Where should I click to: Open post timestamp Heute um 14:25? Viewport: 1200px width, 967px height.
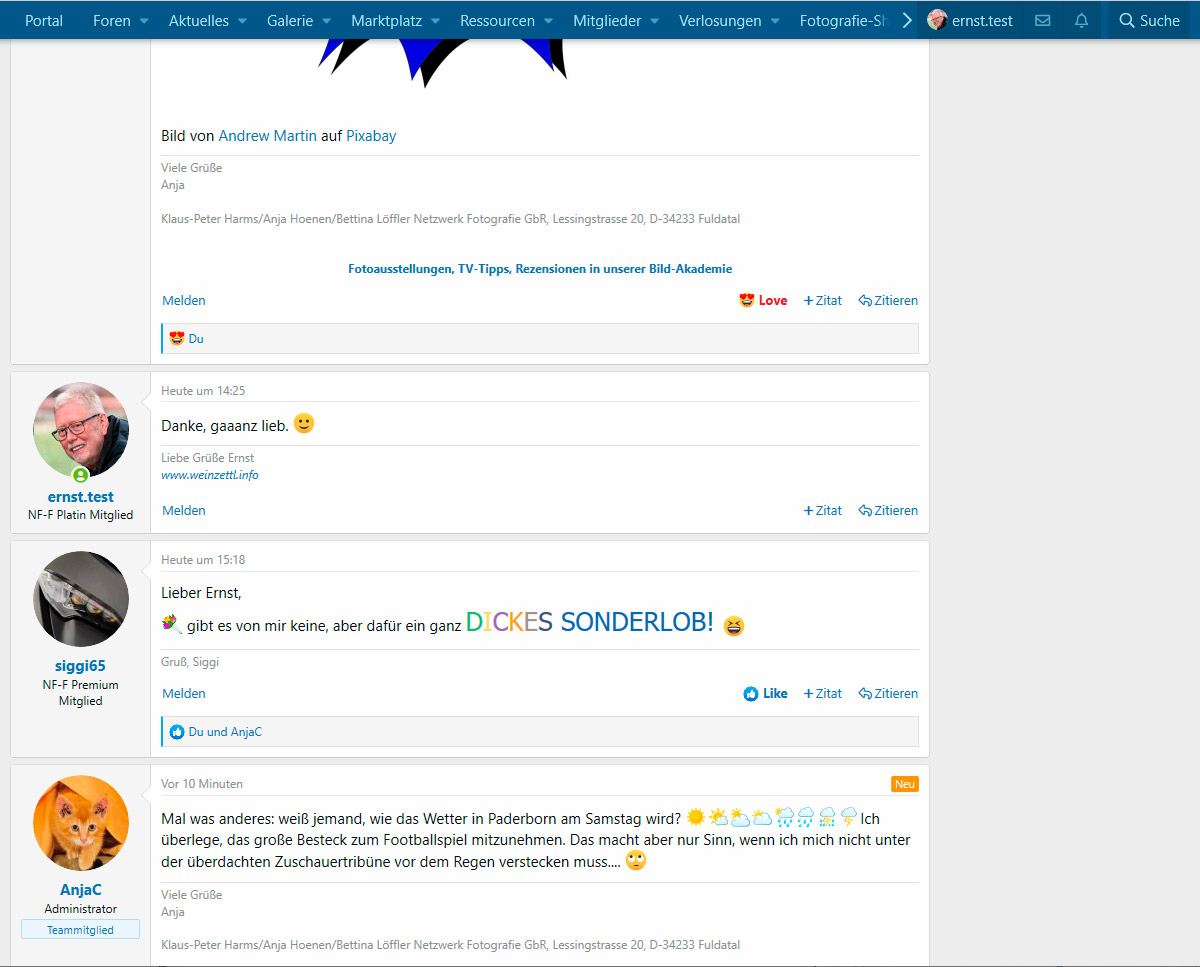[x=203, y=390]
